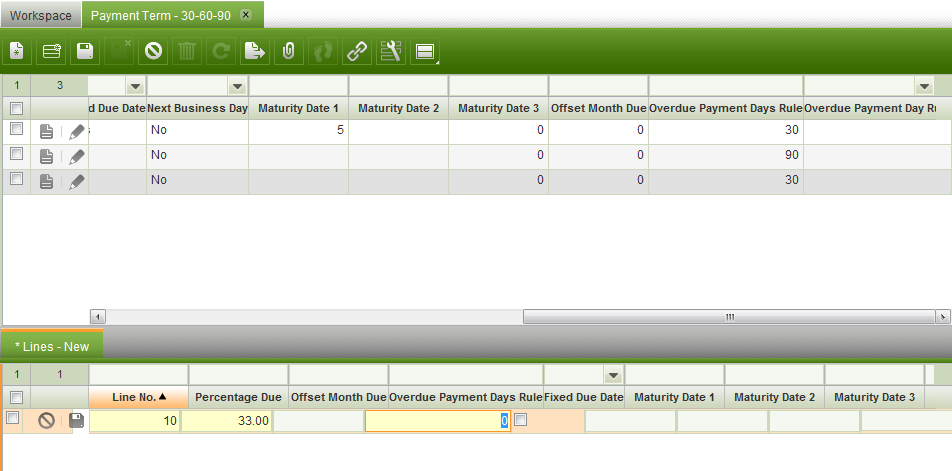Filter top grid by Maturity Date 3

pyautogui.click(x=498, y=86)
